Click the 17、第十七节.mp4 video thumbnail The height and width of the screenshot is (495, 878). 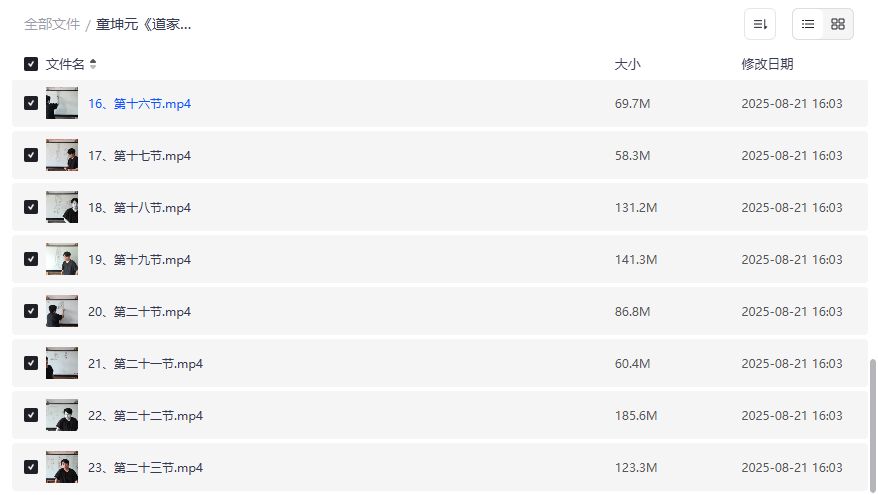coord(62,155)
